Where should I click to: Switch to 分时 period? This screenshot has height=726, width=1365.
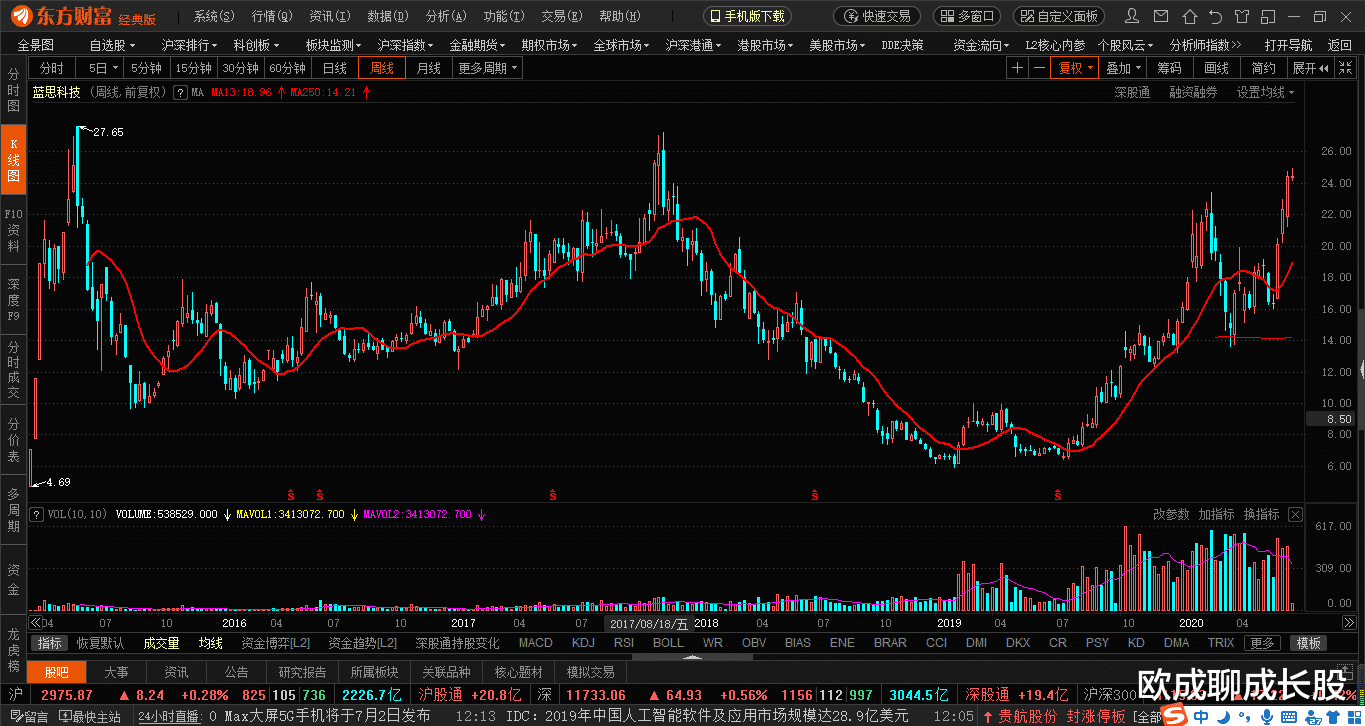tap(52, 68)
